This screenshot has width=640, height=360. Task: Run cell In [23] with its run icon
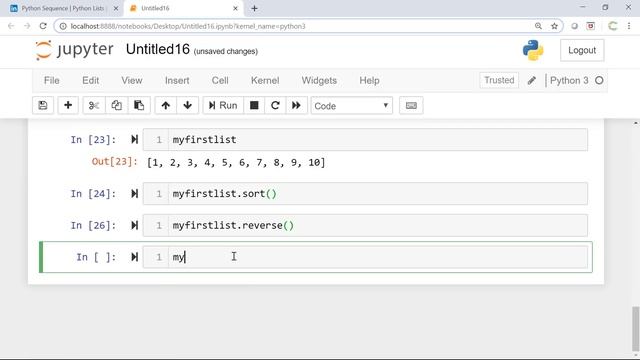click(134, 140)
